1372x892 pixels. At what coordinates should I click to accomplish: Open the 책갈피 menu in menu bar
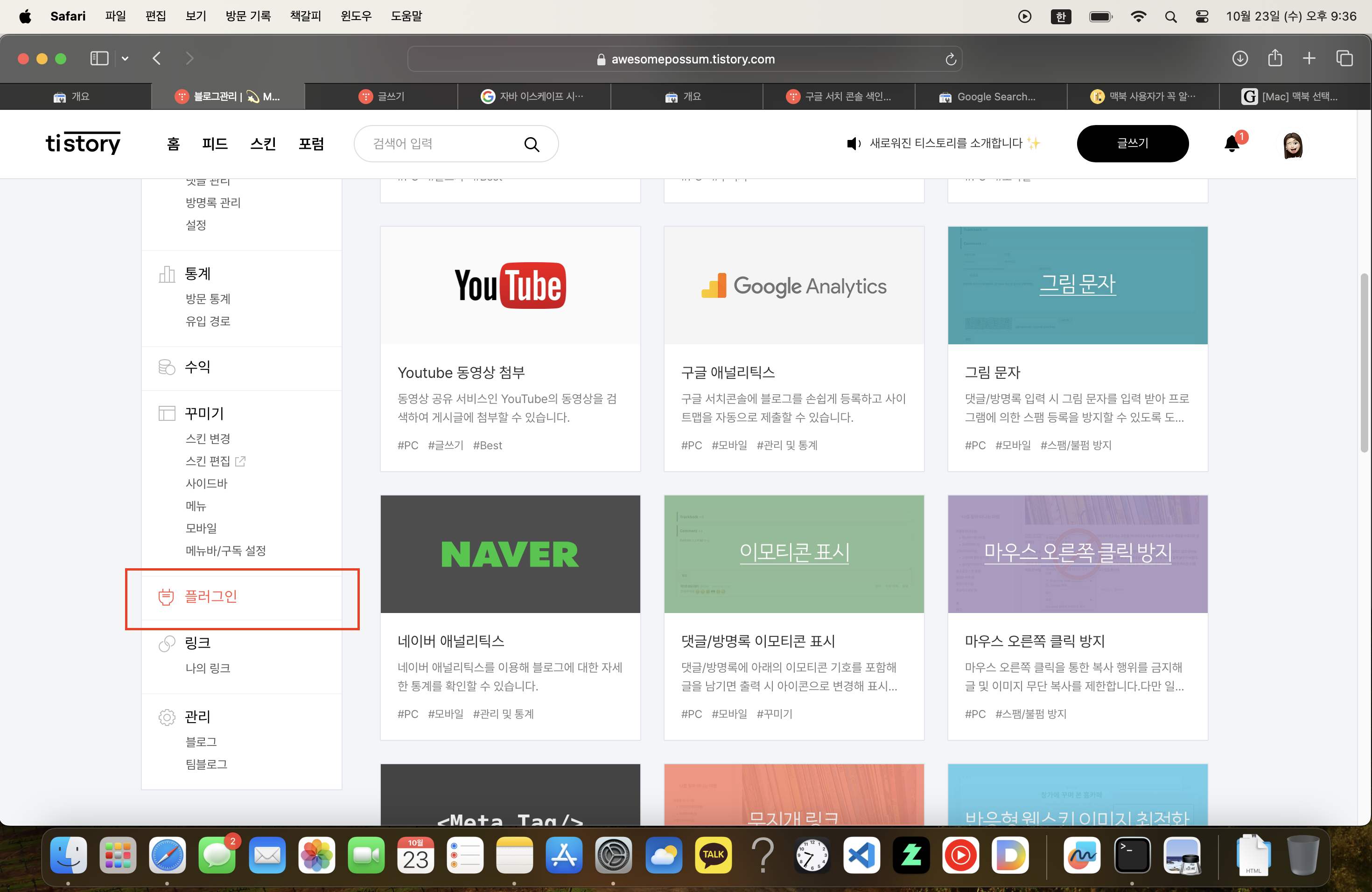pyautogui.click(x=305, y=16)
